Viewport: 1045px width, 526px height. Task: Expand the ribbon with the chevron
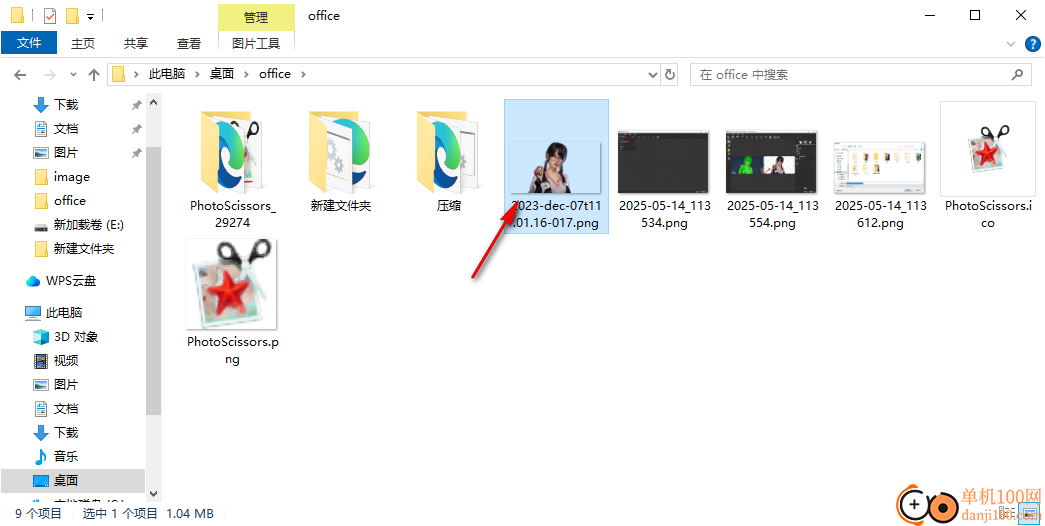pos(1010,44)
